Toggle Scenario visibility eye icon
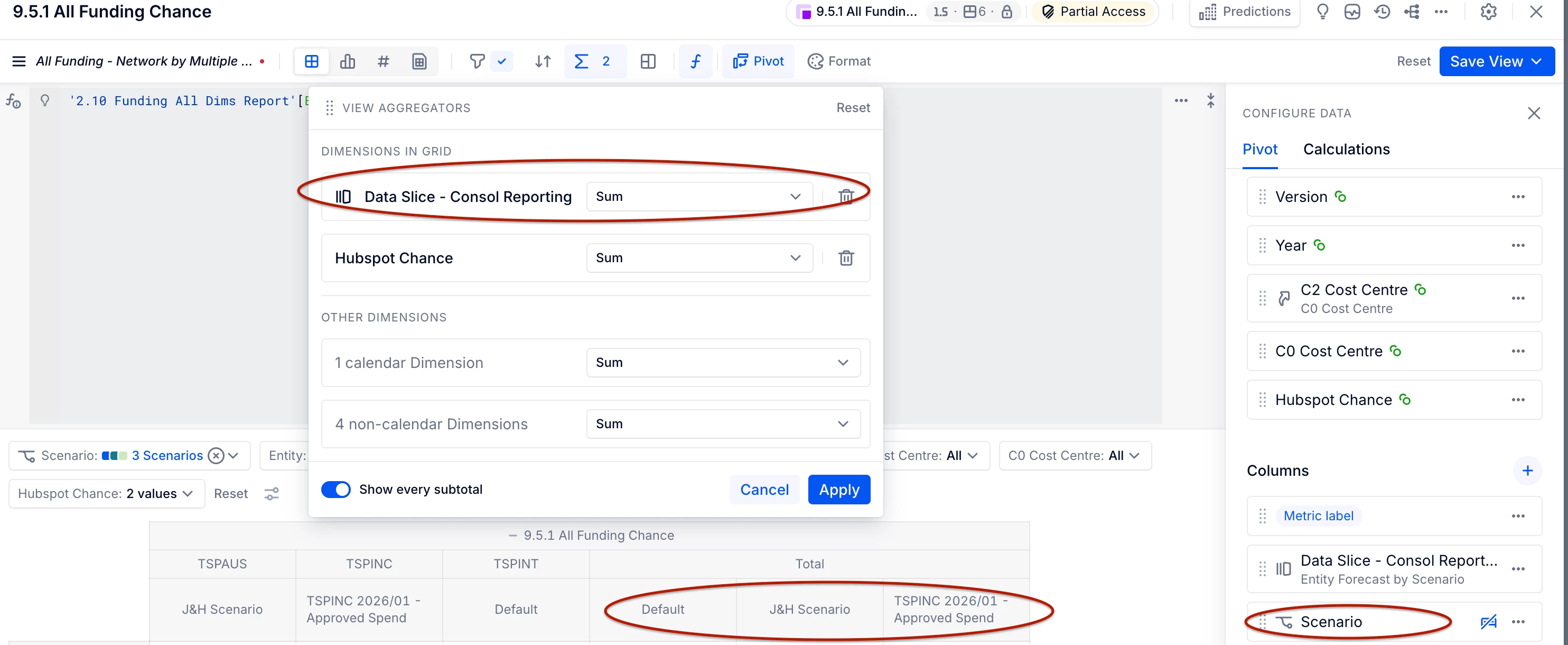This screenshot has height=645, width=1568. point(1488,622)
